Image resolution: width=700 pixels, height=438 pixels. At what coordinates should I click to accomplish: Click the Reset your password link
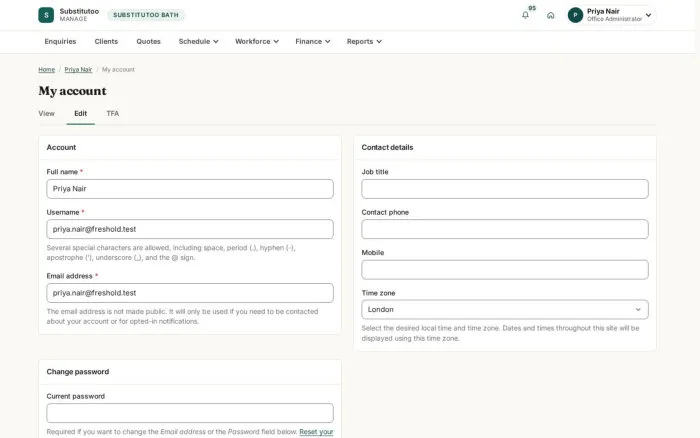(x=316, y=432)
